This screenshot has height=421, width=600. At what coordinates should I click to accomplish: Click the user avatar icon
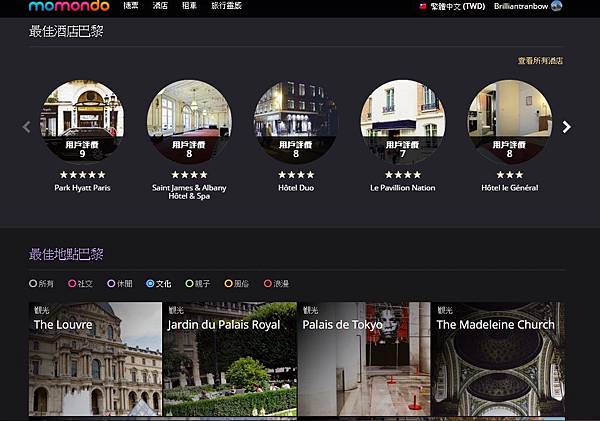556,6
